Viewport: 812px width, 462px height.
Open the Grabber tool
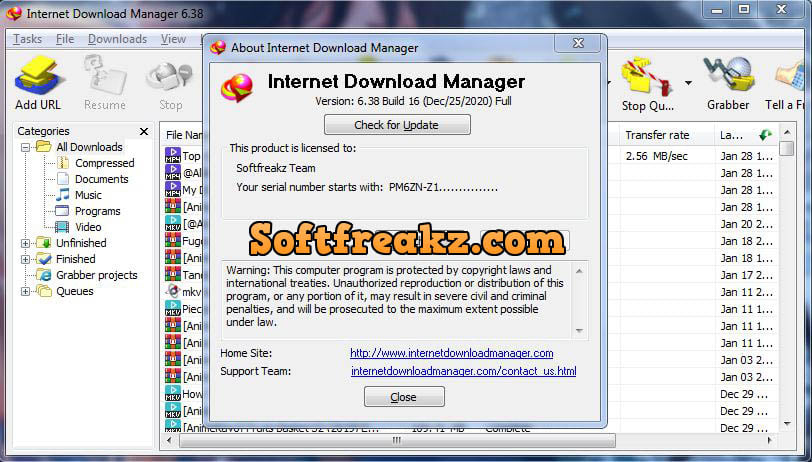(x=728, y=83)
